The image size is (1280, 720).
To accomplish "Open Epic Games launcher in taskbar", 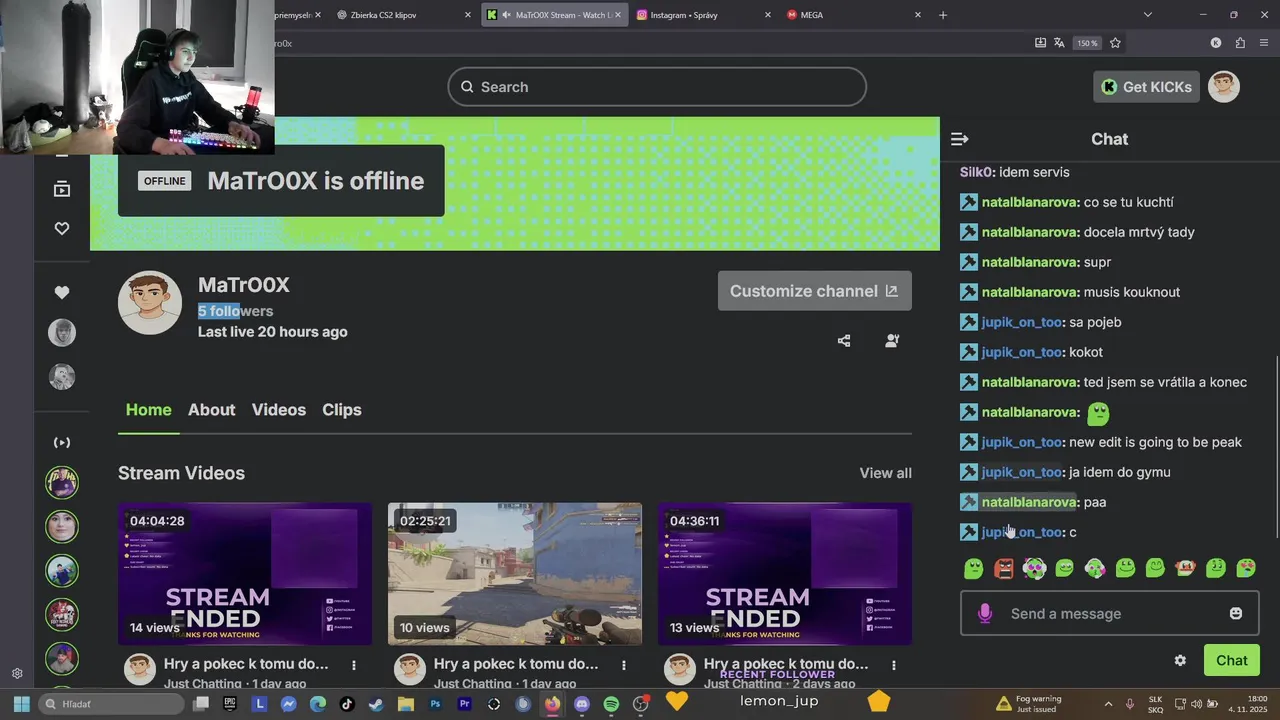I will coord(230,704).
